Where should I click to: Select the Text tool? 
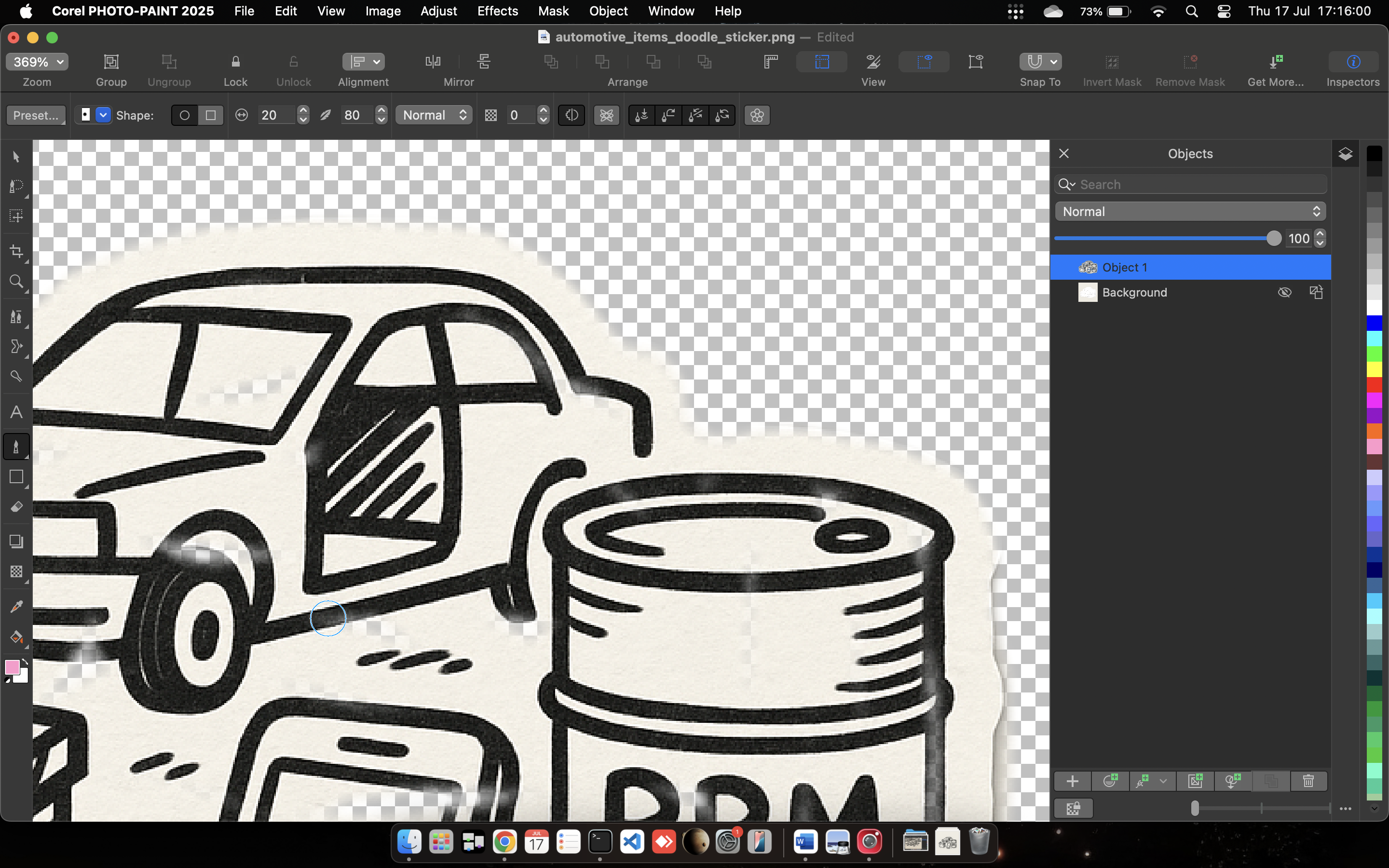(16, 412)
